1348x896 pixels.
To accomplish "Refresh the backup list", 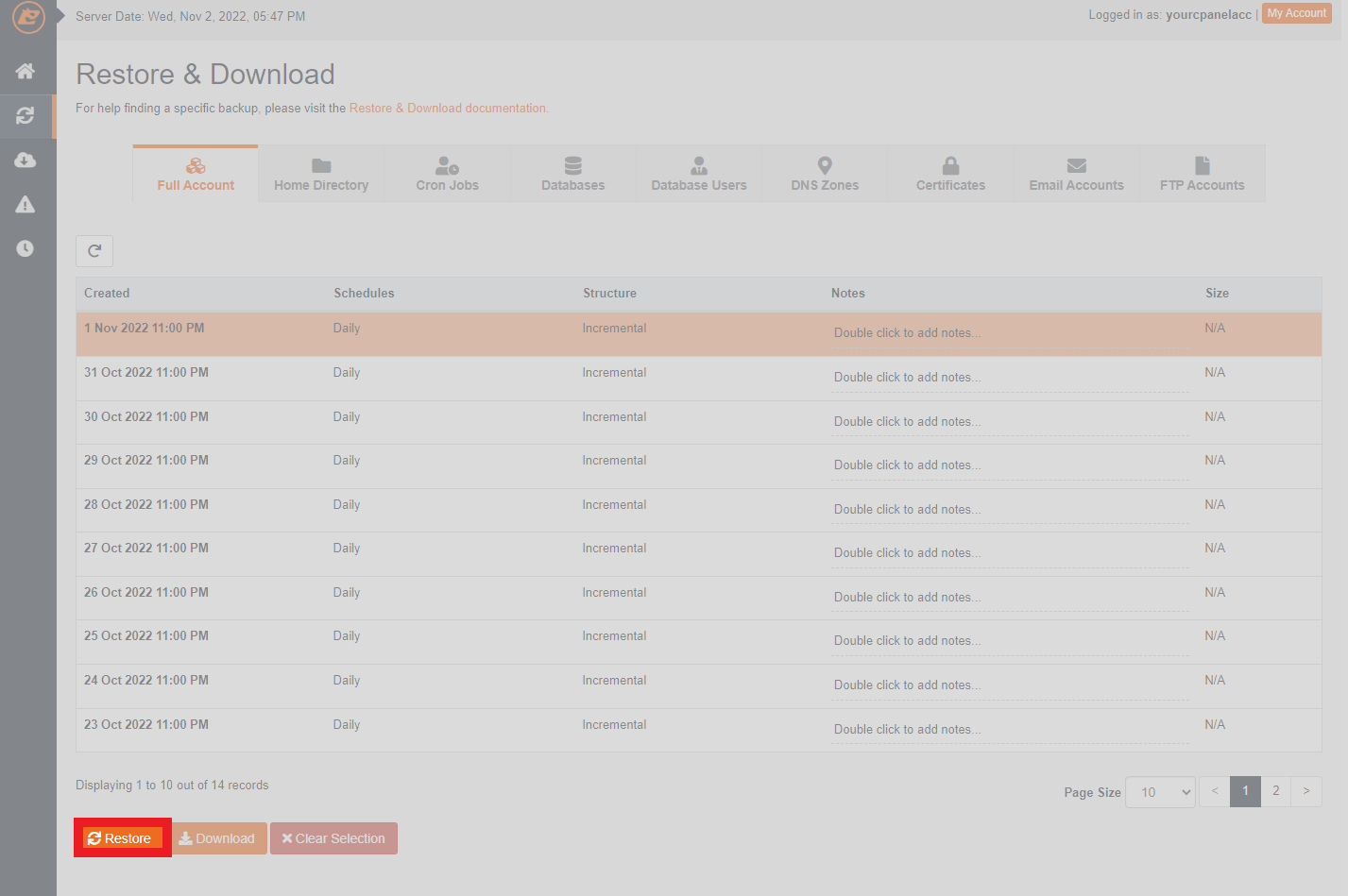I will point(94,250).
